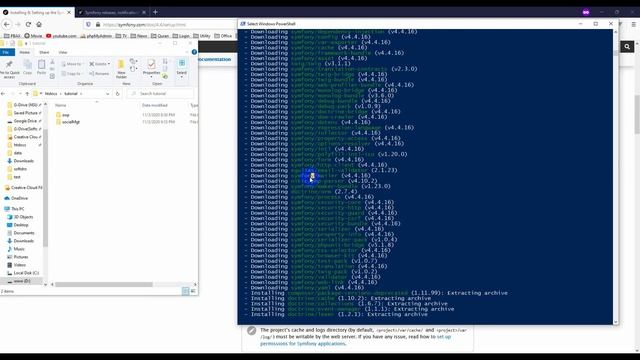The image size is (640, 360).
Task: Open the Firefox home page icon
Action: pos(39,24)
